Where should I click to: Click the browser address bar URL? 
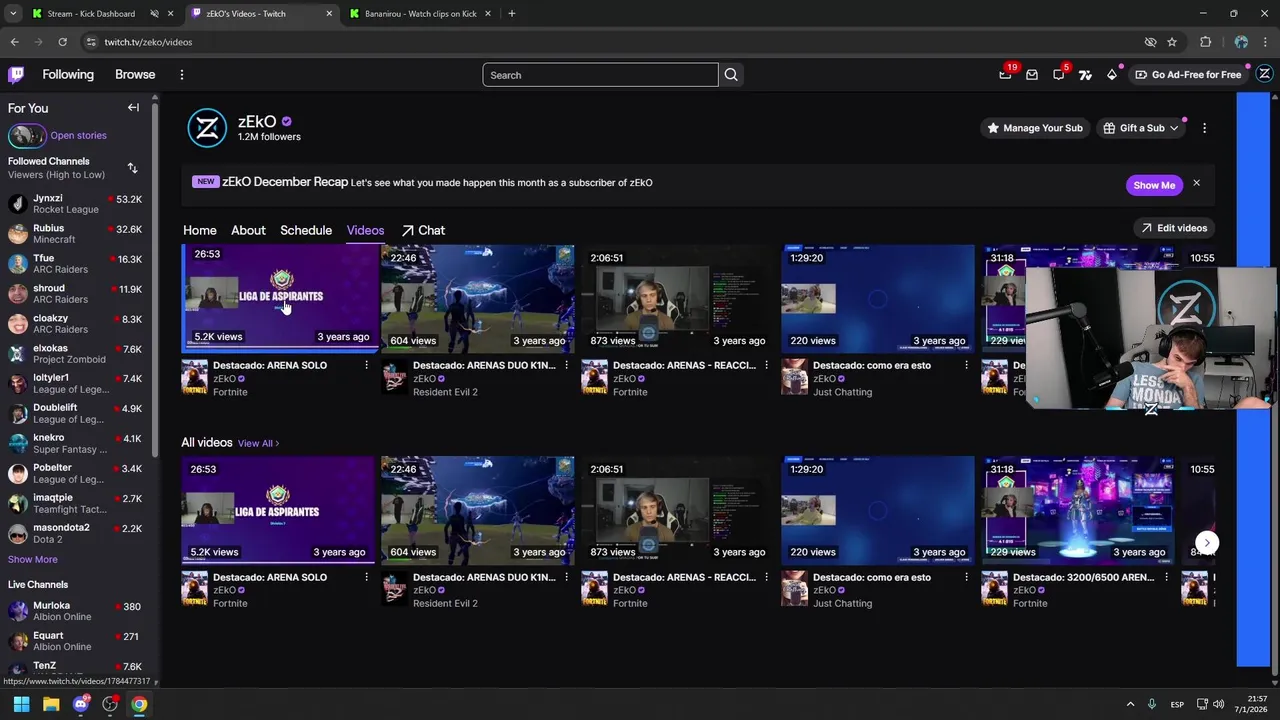(x=148, y=42)
